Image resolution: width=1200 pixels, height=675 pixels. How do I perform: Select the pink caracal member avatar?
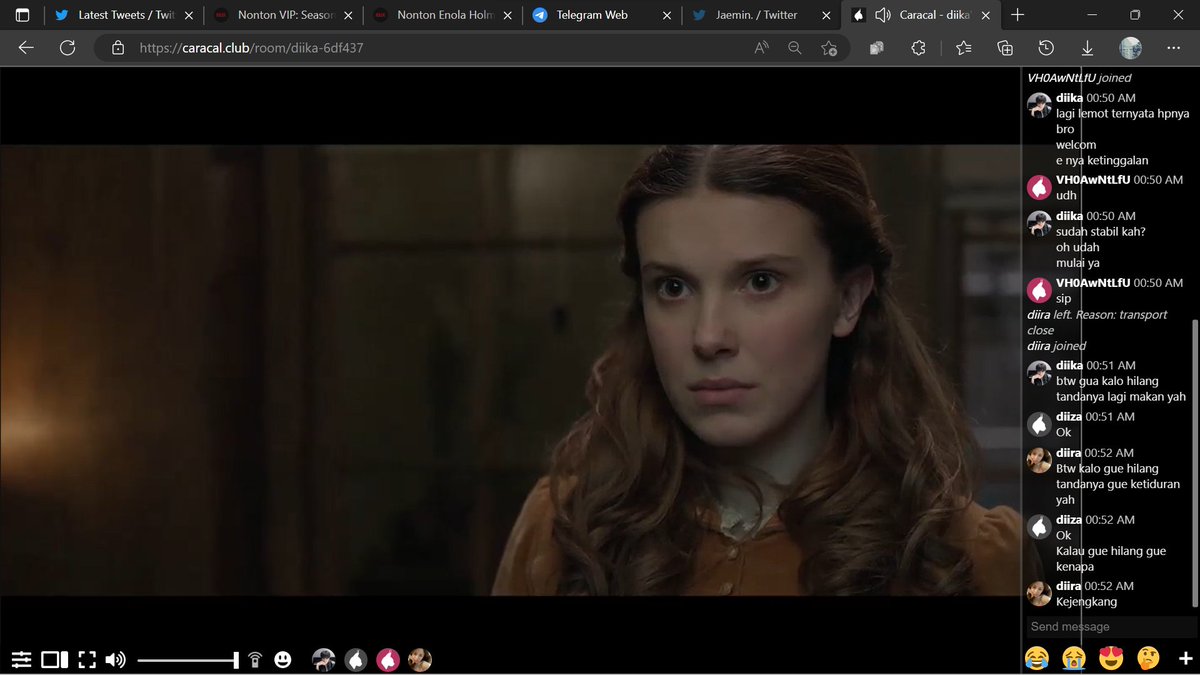pyautogui.click(x=388, y=659)
